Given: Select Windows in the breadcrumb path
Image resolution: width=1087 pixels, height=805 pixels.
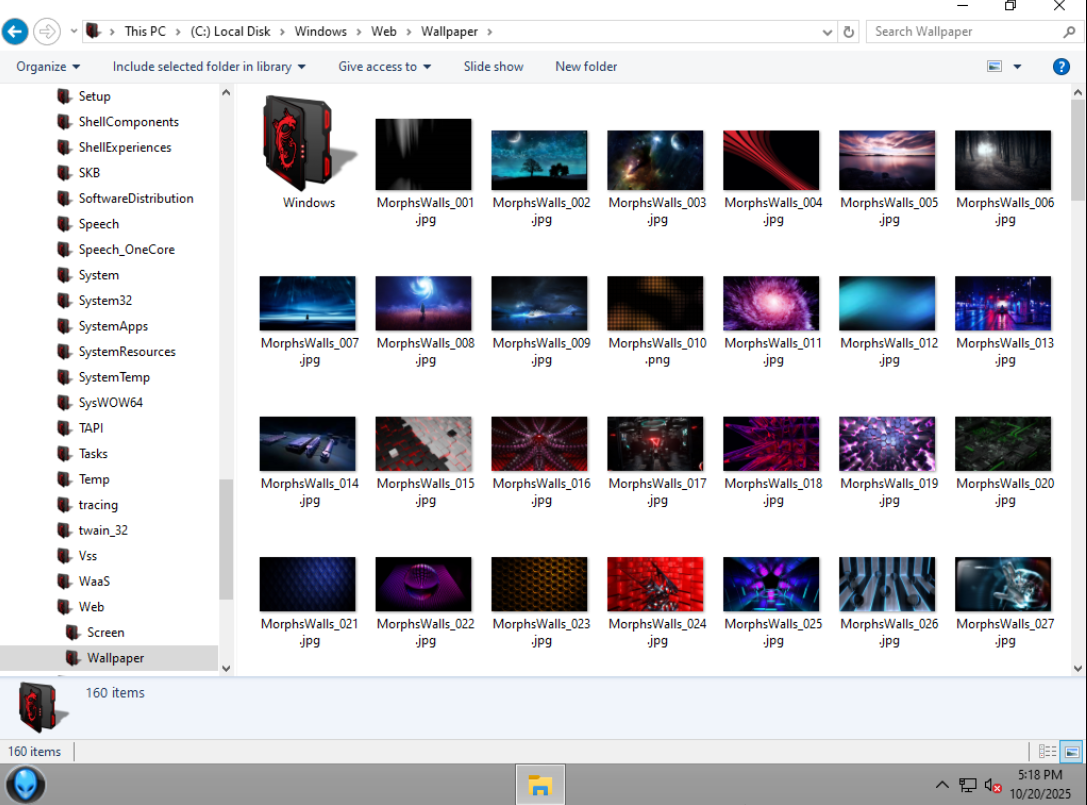Looking at the screenshot, I should 320,31.
